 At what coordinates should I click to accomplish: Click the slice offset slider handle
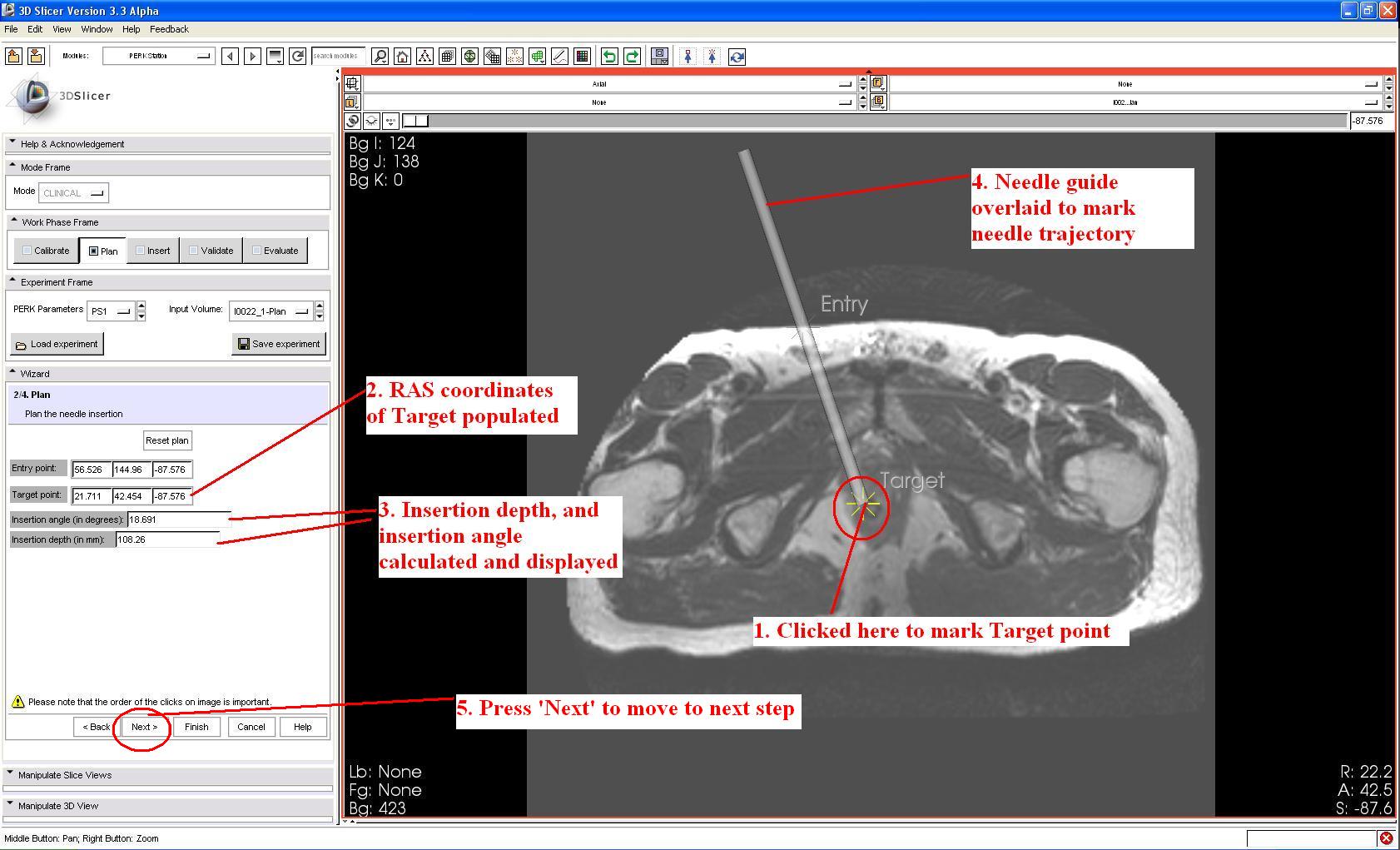pos(415,121)
